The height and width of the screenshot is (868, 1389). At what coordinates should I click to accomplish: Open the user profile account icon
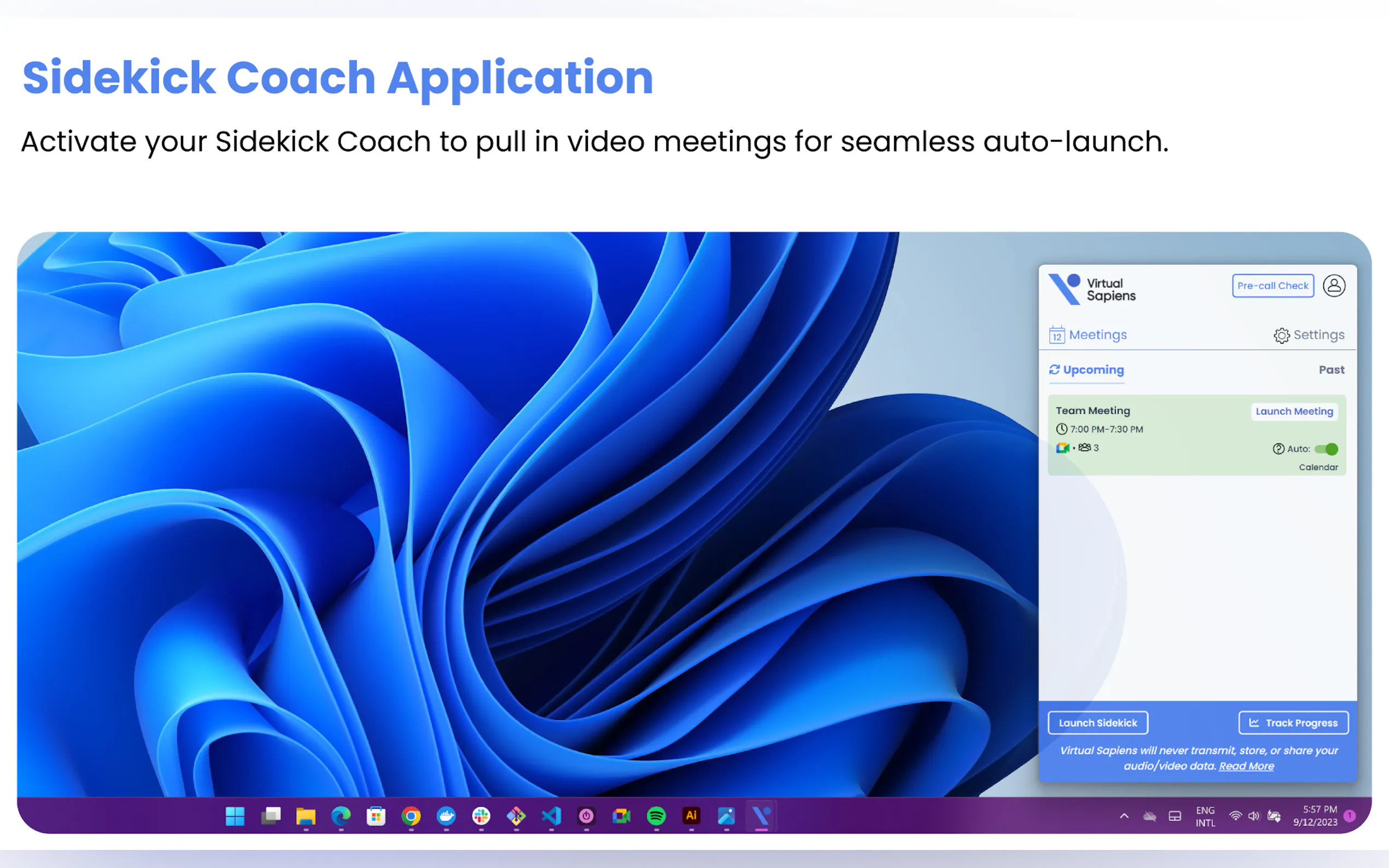click(1333, 285)
